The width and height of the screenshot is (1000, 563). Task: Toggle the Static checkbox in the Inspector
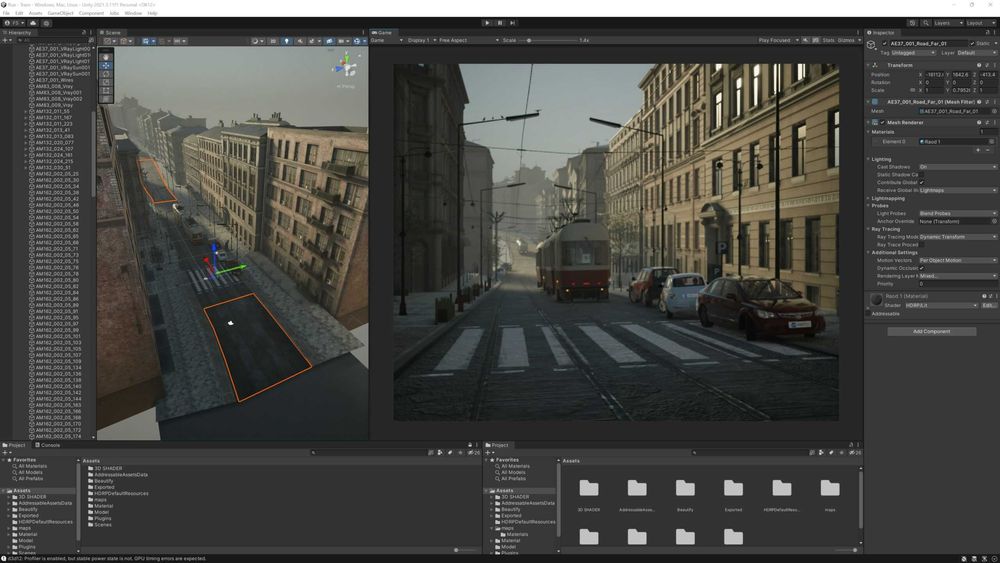(970, 44)
